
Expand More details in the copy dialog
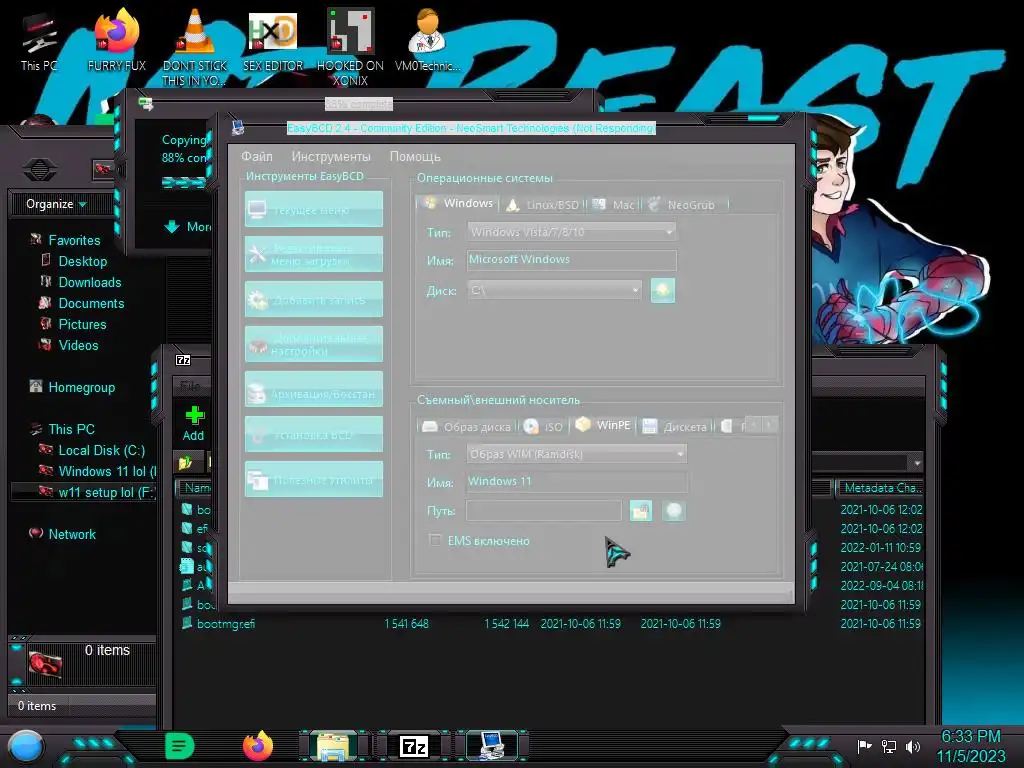click(187, 227)
